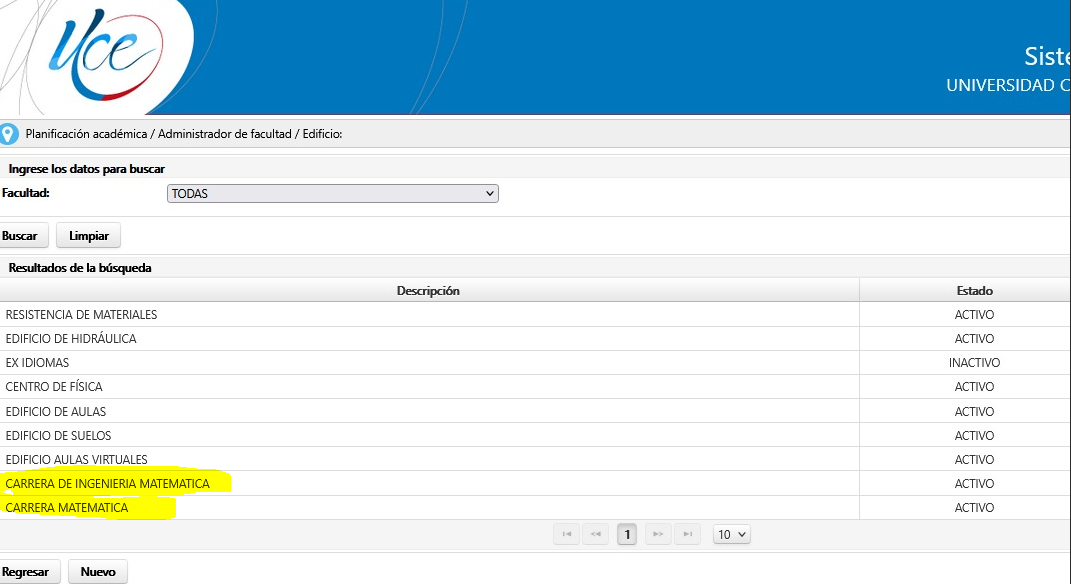
Task: Click the Regresar button
Action: [26, 572]
